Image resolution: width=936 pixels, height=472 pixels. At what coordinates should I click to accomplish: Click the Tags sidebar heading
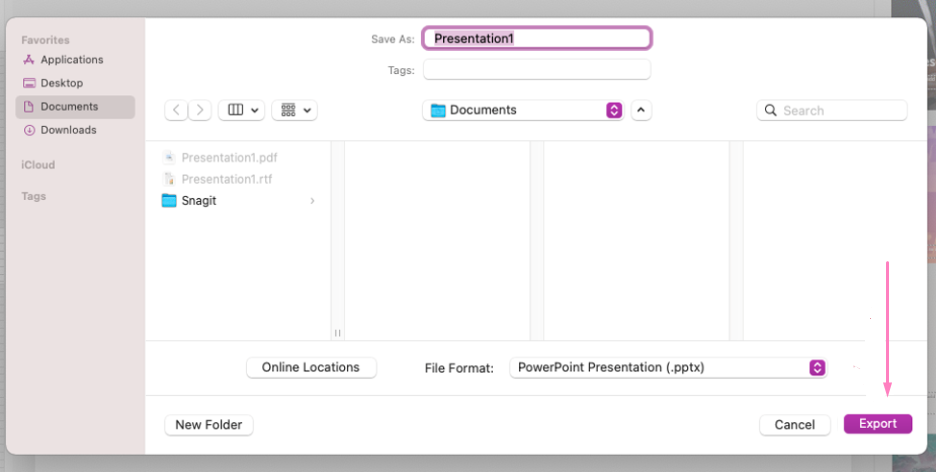33,196
